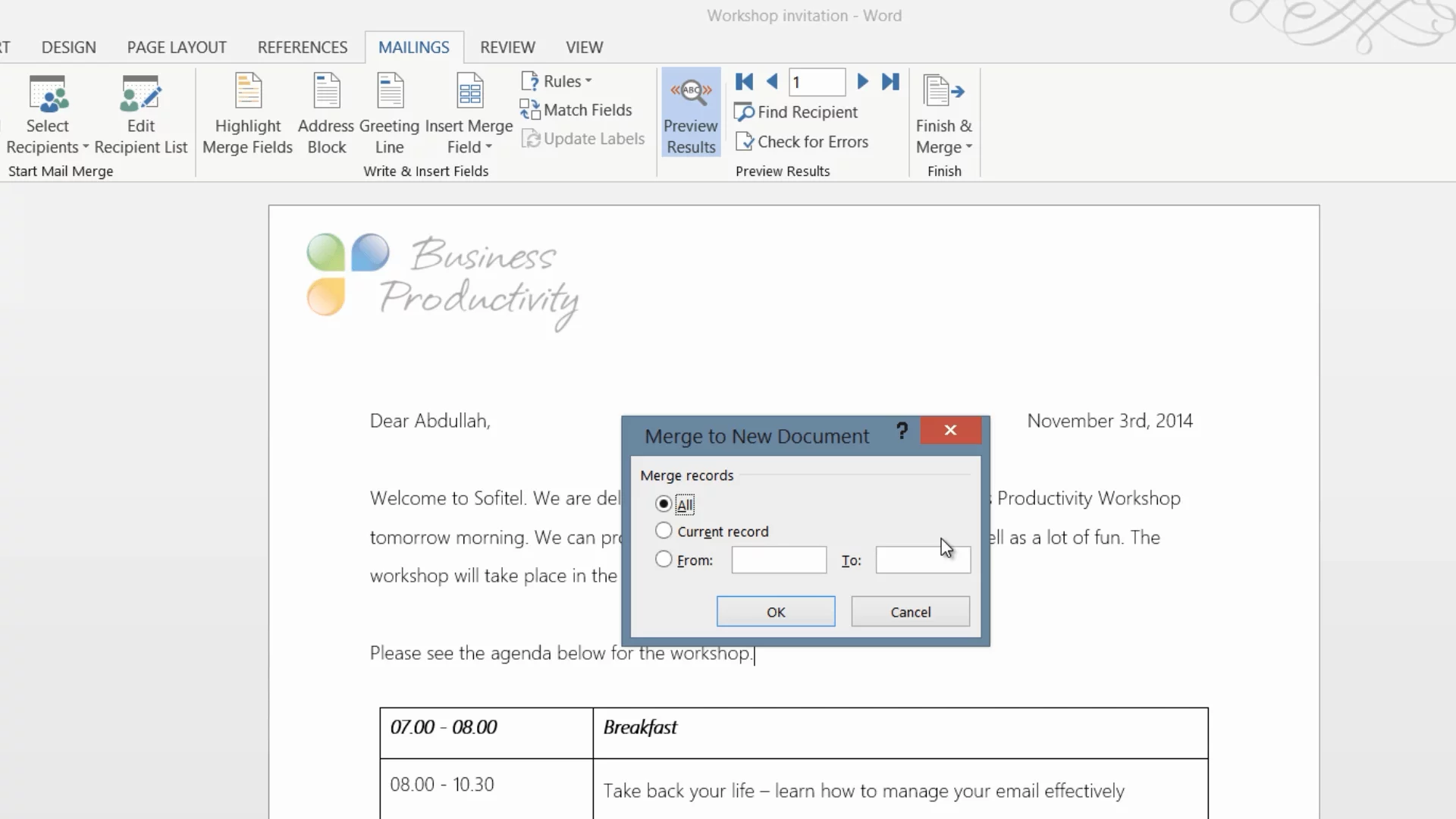Open the PAGE LAYOUT tab
Image resolution: width=1456 pixels, height=819 pixels.
pyautogui.click(x=177, y=47)
